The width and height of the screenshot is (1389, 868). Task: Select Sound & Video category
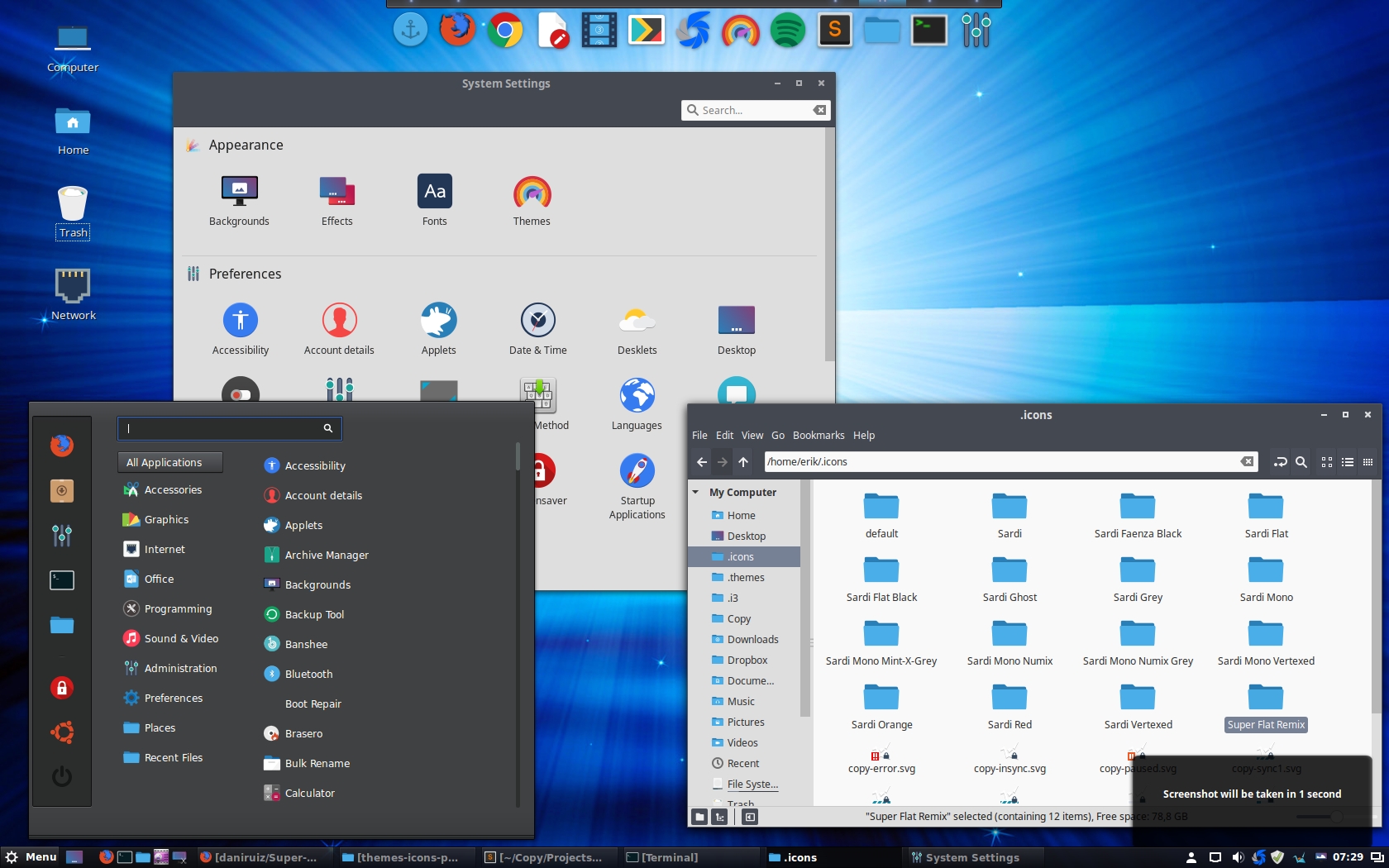[x=170, y=638]
